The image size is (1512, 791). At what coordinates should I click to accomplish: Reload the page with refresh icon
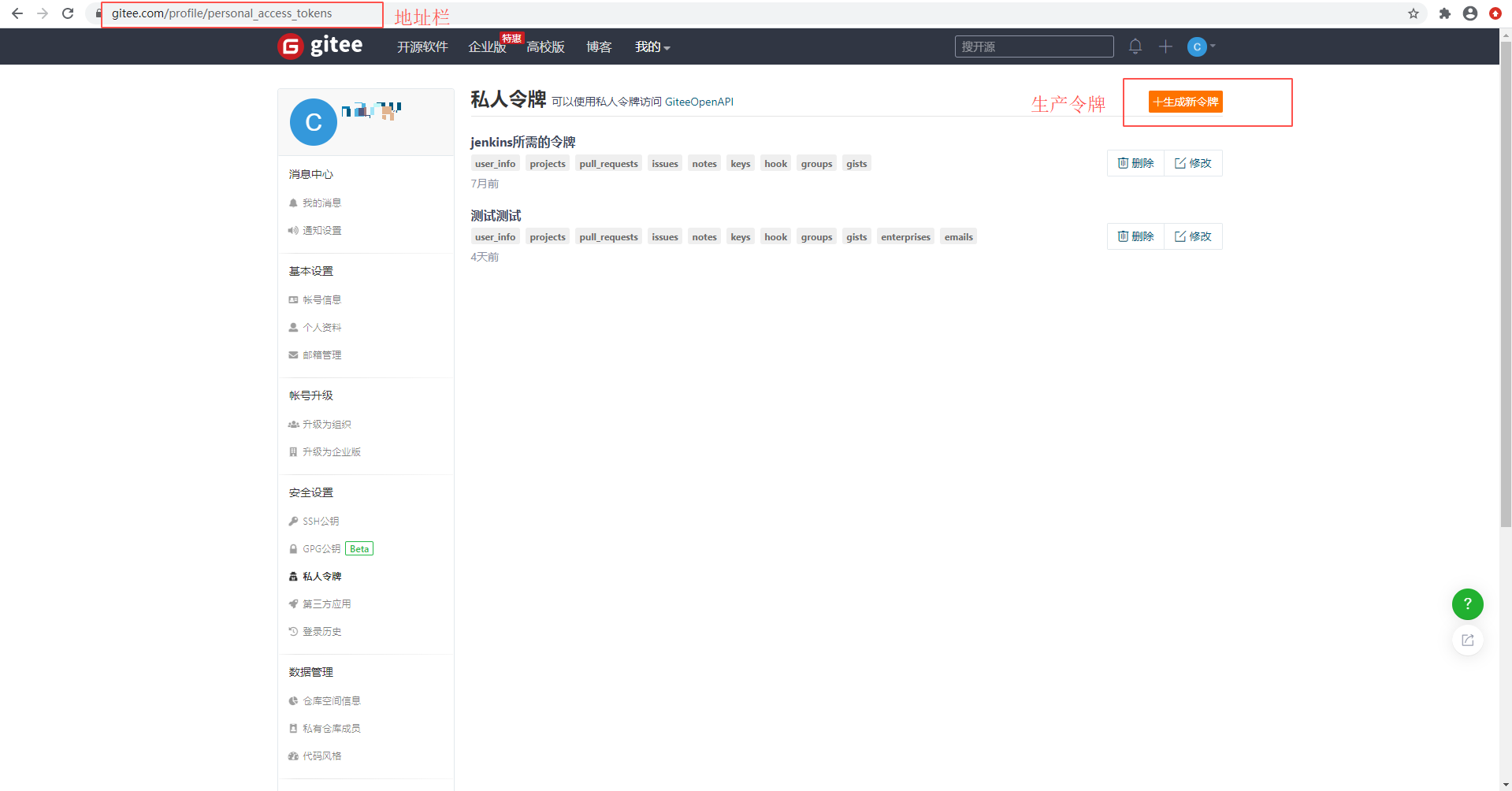coord(68,13)
